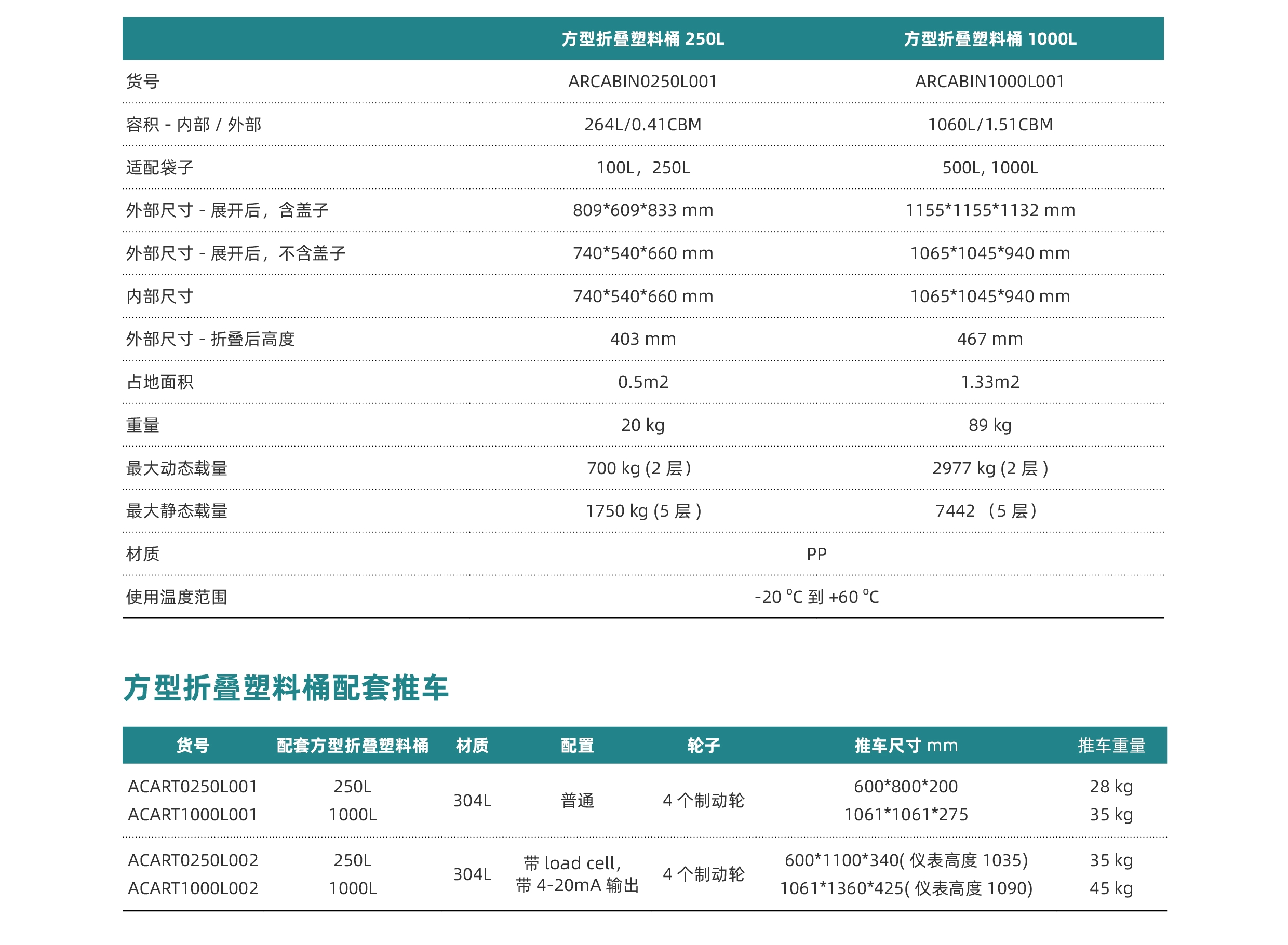The image size is (1288, 945).
Task: Click the 推车尺寸 mm column header
Action: coord(905,746)
